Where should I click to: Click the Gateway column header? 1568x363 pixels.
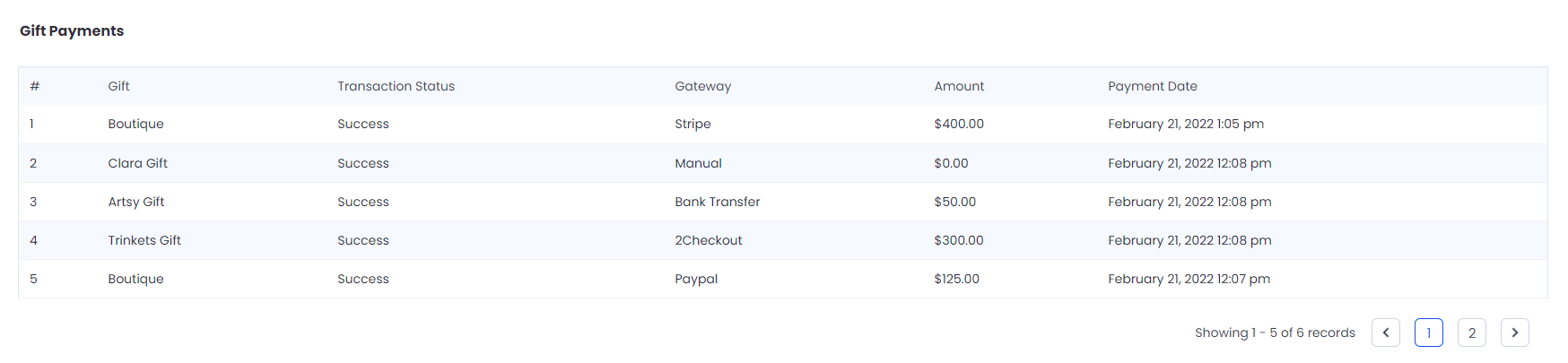click(702, 86)
